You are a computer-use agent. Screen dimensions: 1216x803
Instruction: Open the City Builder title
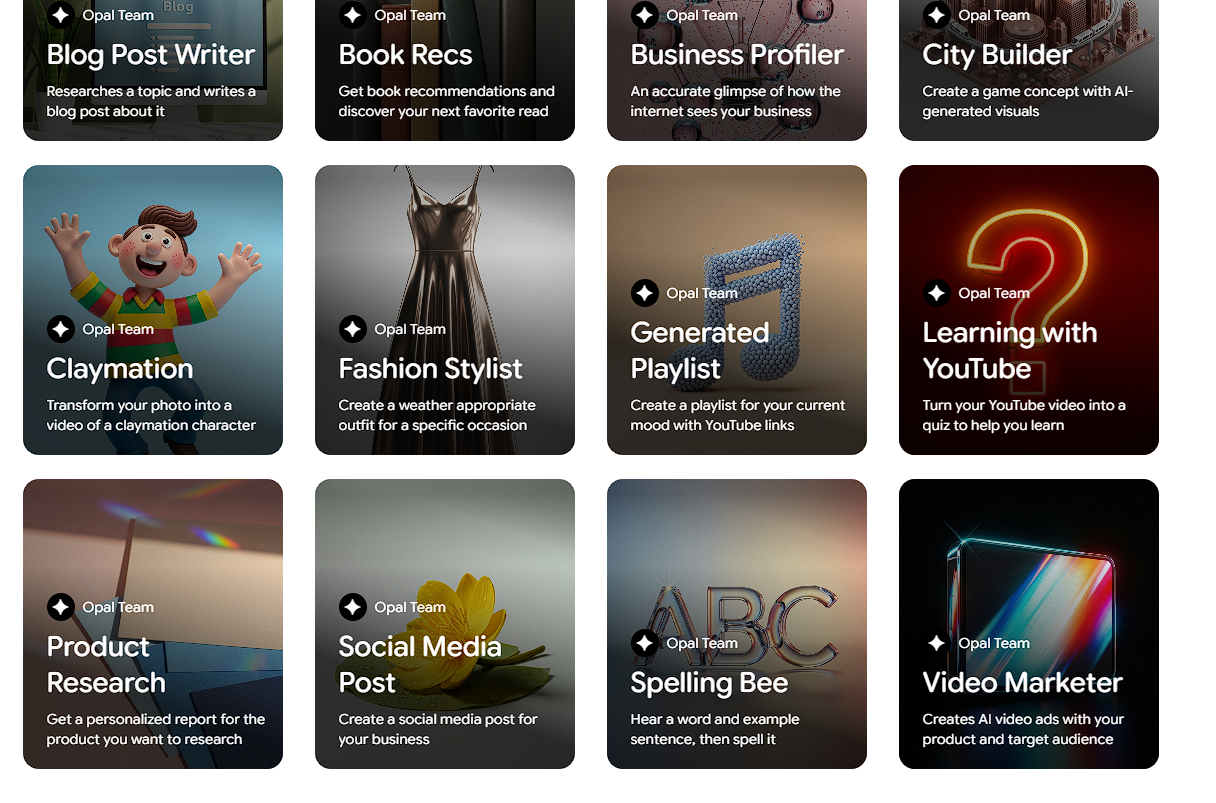998,55
